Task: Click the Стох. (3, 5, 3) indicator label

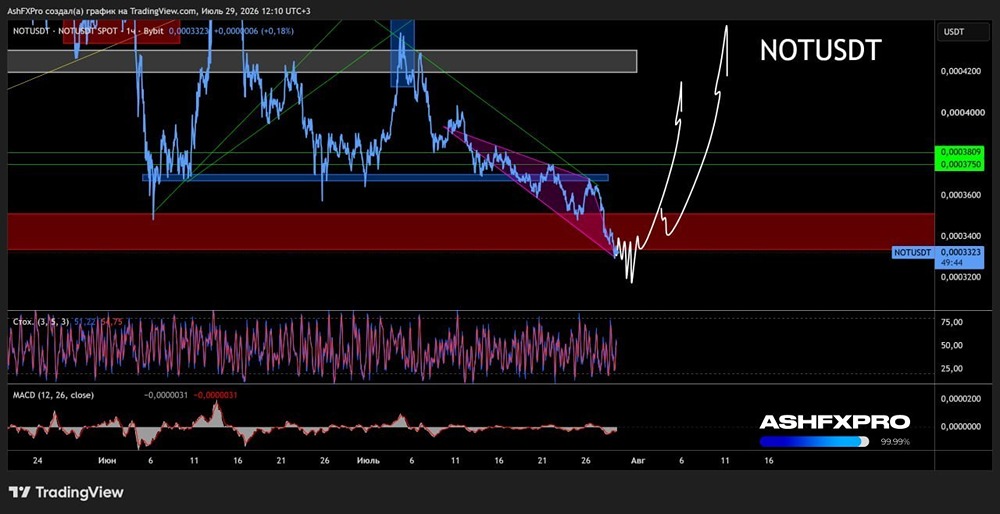Action: point(41,322)
